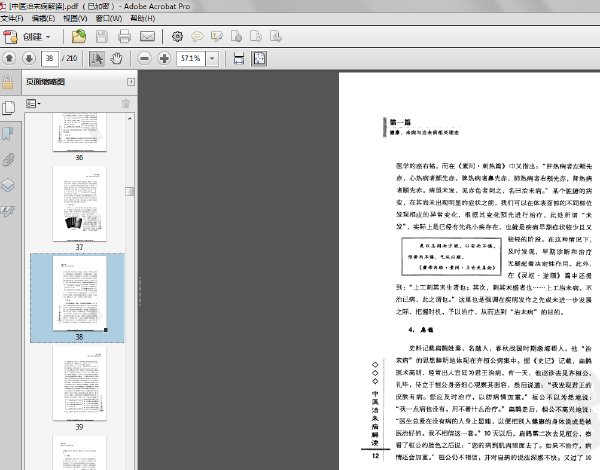Select the highlight text markup icon
Image resolution: width=600 pixels, height=470 pixels.
[x=217, y=37]
